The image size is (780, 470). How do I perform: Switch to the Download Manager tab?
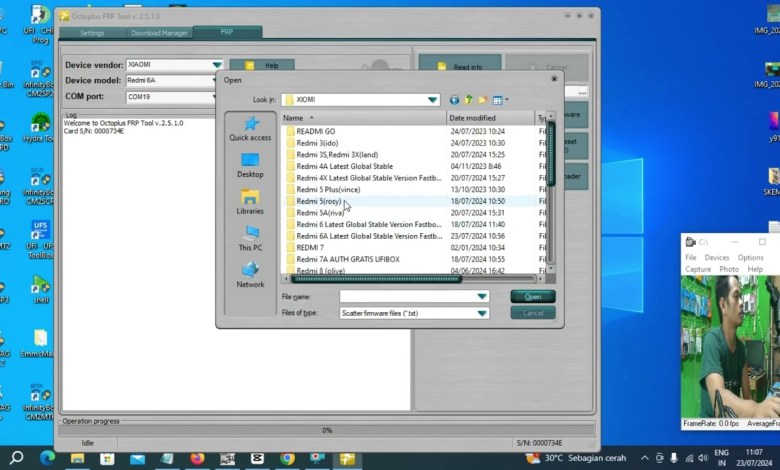(x=159, y=33)
